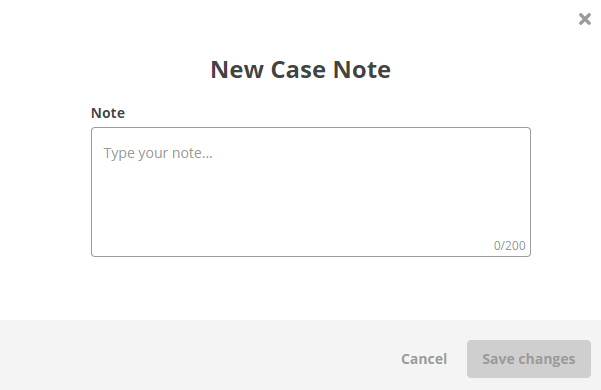
Task: Click the disabled Save changes button
Action: click(x=529, y=359)
